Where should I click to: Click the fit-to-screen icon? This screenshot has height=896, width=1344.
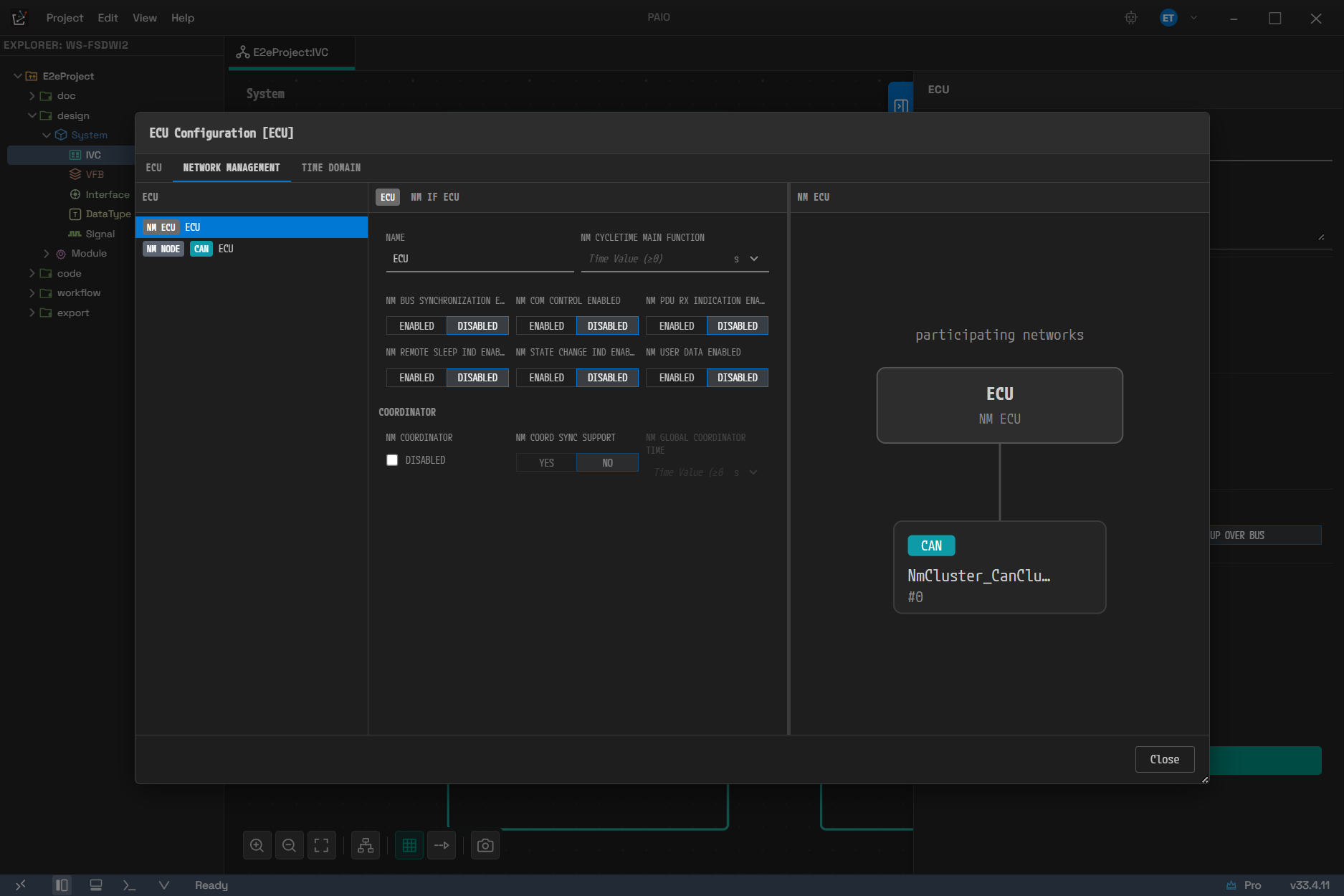[x=322, y=846]
